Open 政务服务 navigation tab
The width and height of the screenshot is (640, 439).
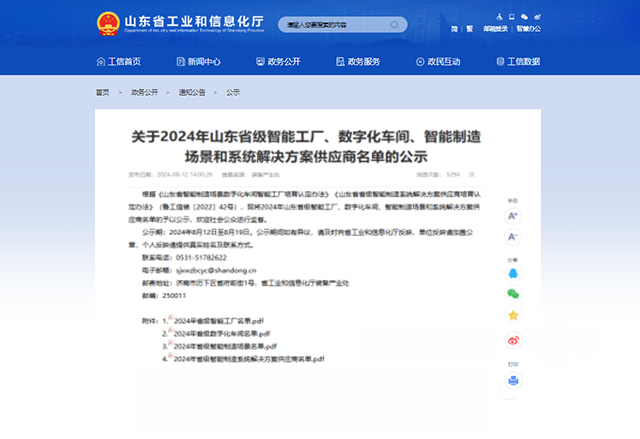[x=358, y=62]
